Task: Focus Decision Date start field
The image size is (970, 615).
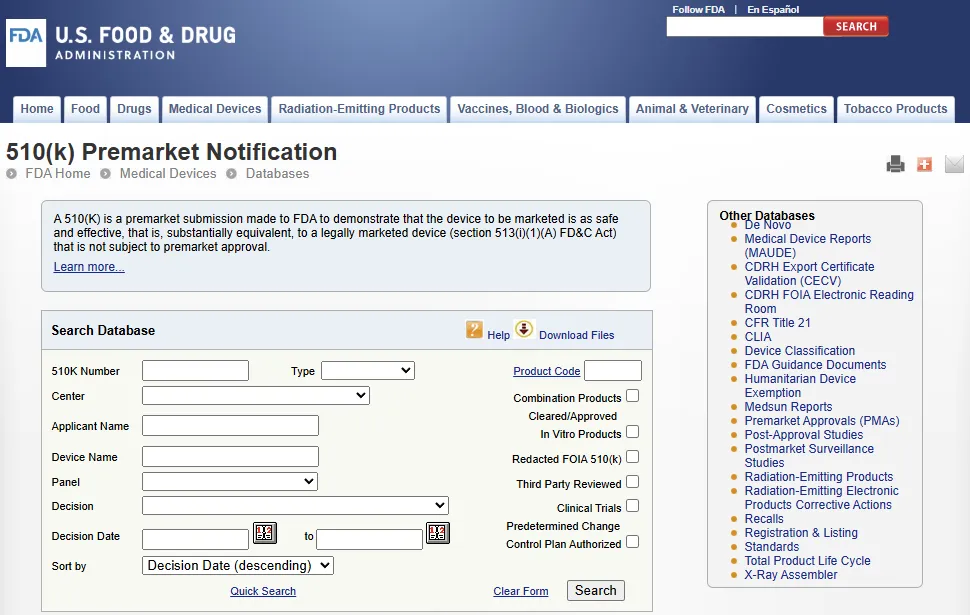Action: pyautogui.click(x=195, y=539)
